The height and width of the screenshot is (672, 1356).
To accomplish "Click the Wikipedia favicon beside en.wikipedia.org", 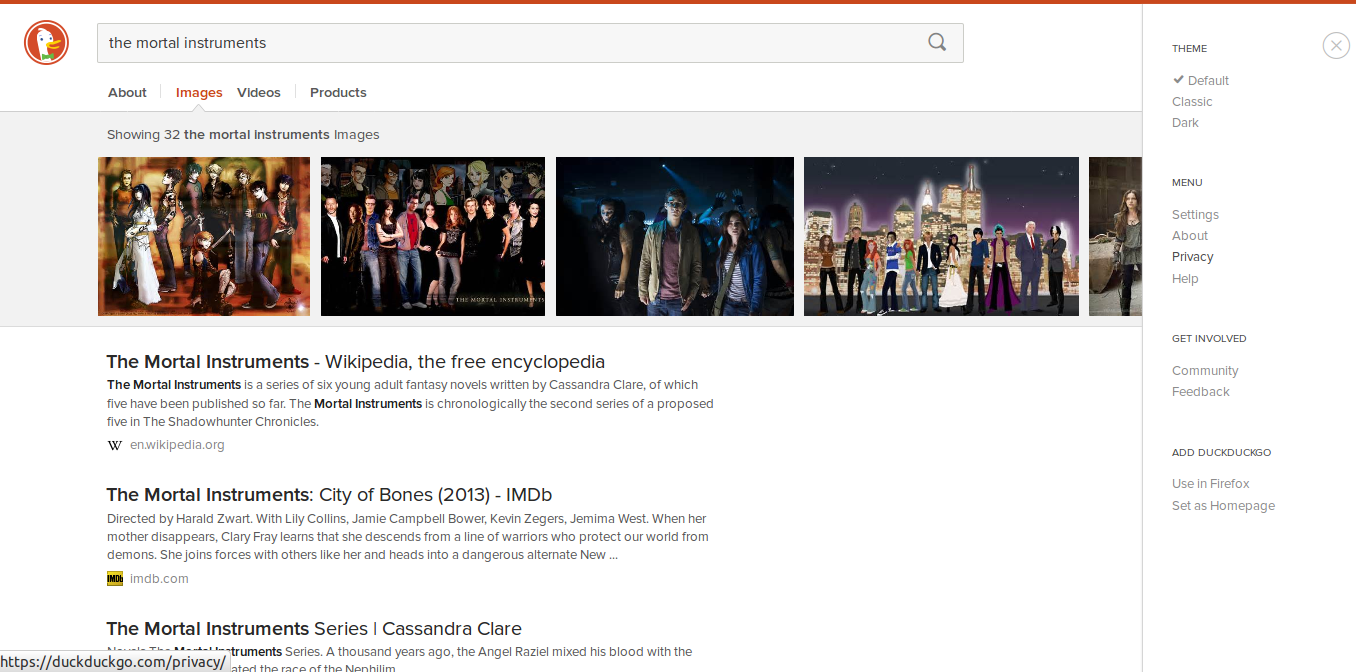I will click(x=114, y=445).
